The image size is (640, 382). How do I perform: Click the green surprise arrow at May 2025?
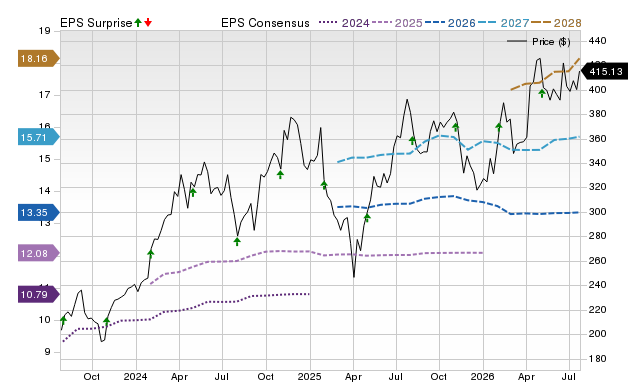[x=367, y=217]
